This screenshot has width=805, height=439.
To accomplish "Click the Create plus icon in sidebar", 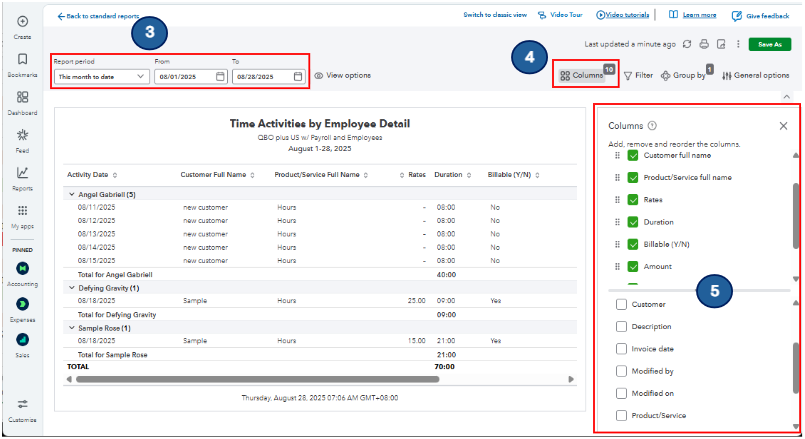I will [22, 22].
